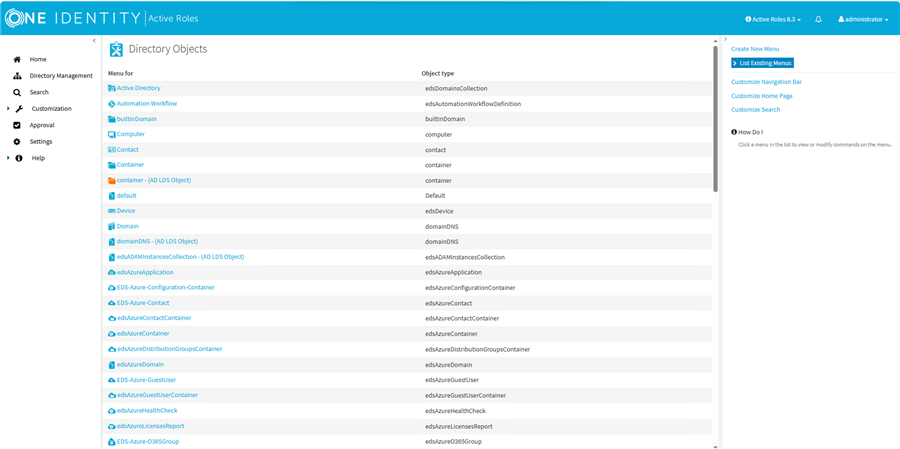Open the edsAzureContainer link

(143, 334)
